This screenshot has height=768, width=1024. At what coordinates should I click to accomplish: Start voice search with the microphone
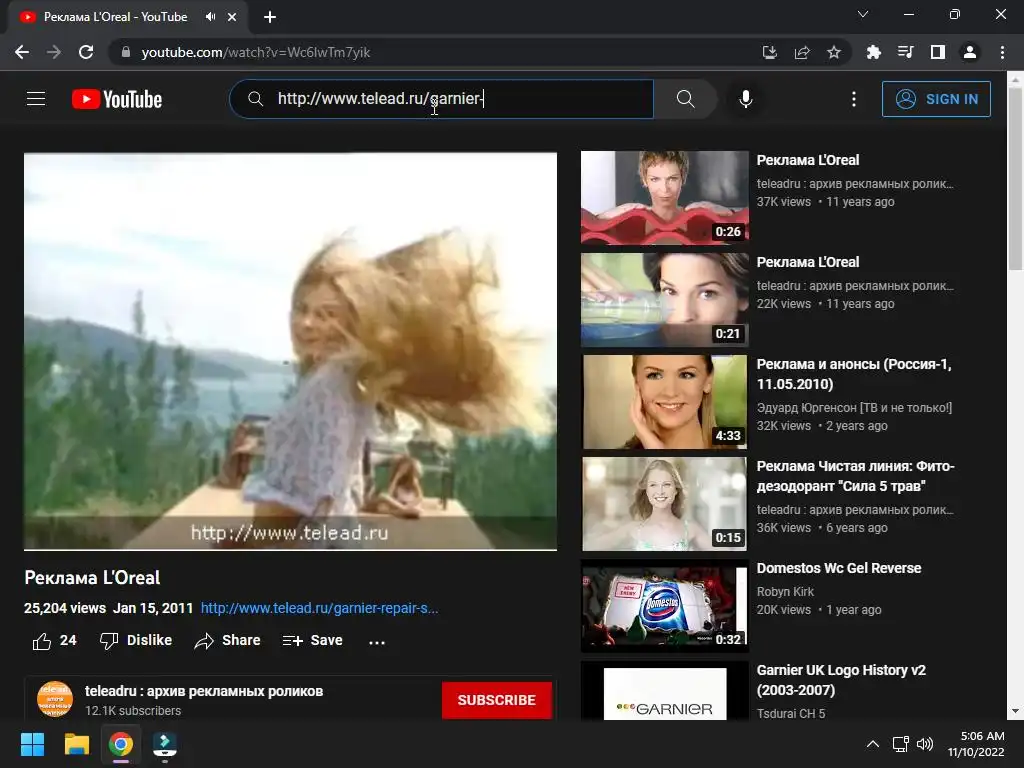click(x=745, y=99)
